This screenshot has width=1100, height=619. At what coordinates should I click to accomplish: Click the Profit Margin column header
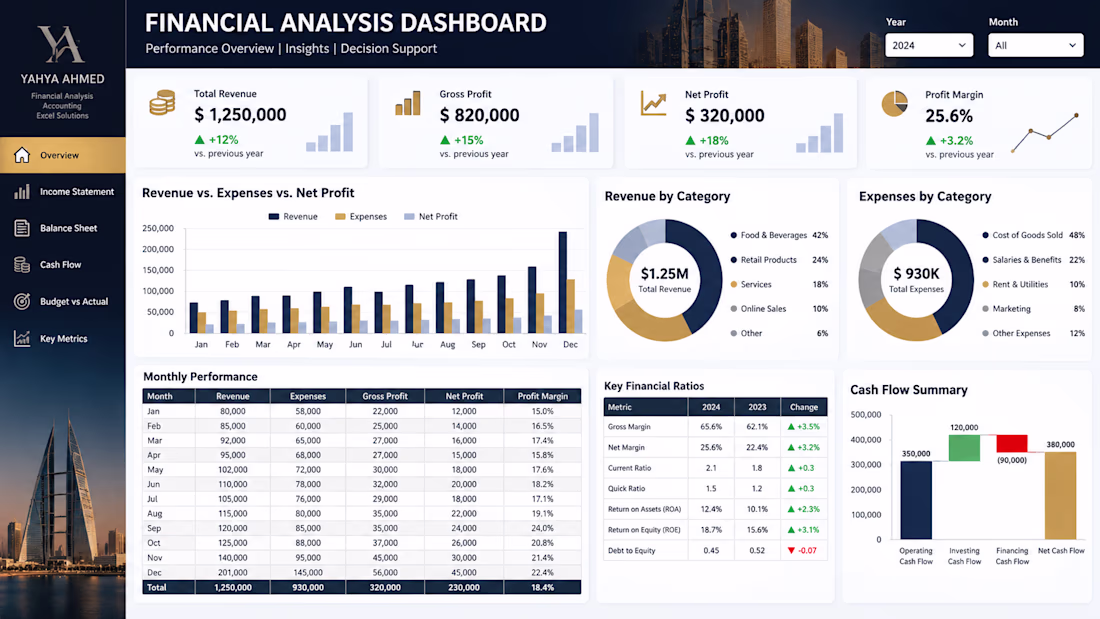tap(542, 396)
